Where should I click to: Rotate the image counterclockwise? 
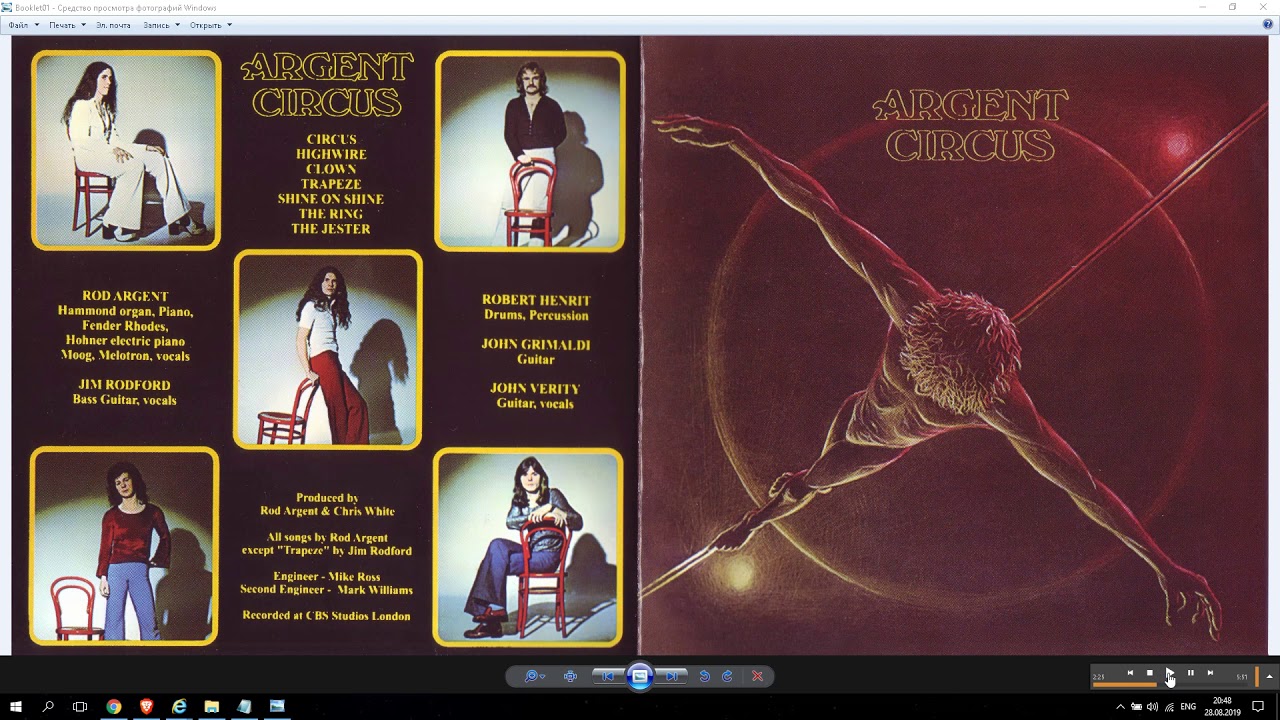coord(704,676)
